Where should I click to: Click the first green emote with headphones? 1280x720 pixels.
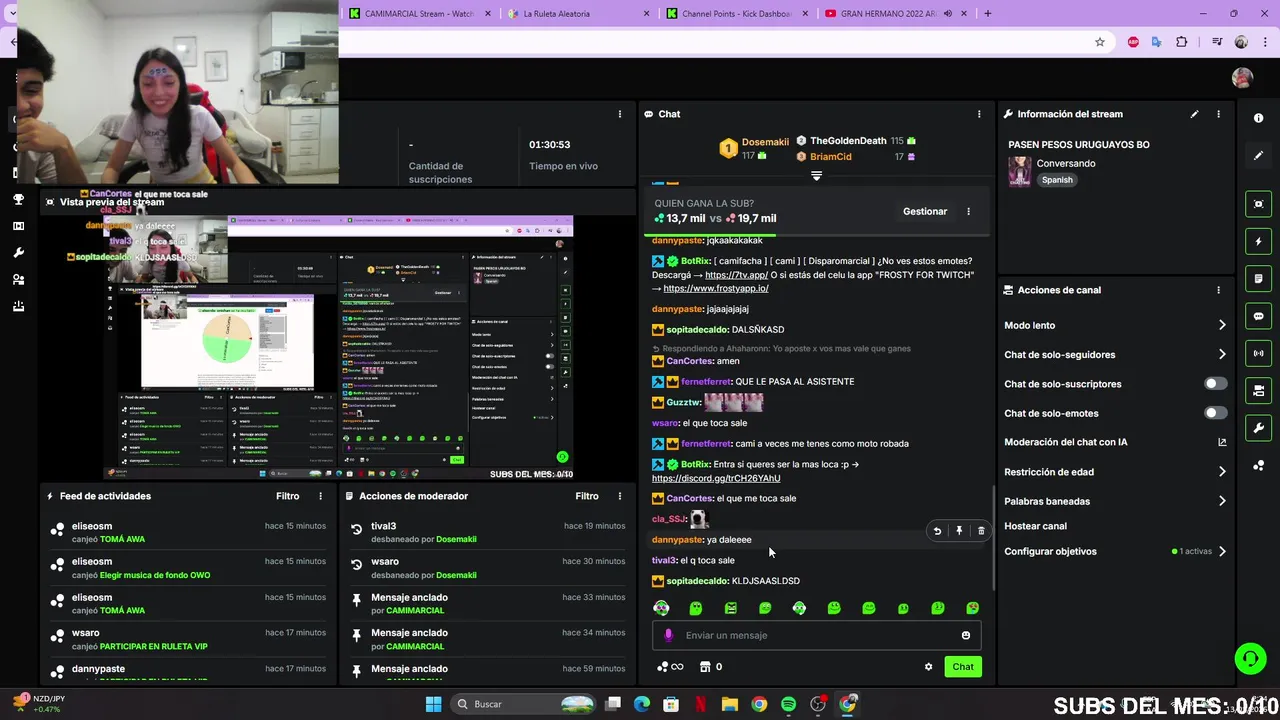661,608
